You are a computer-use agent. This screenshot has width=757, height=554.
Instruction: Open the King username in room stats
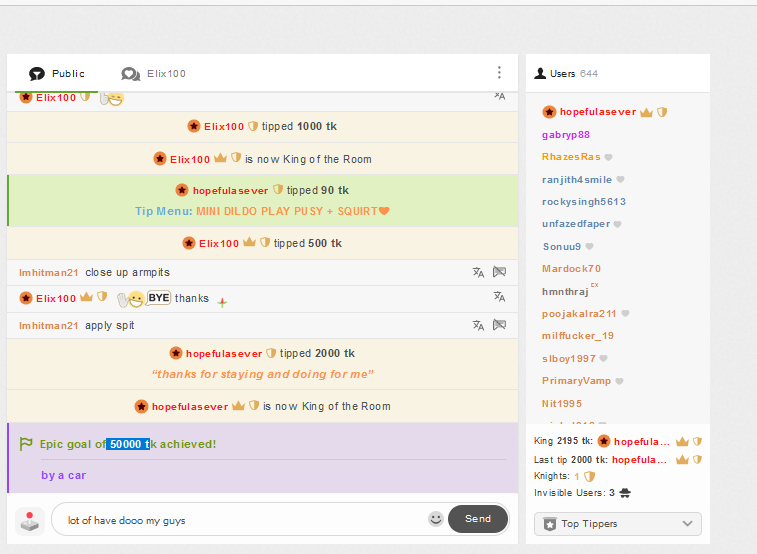(x=641, y=441)
